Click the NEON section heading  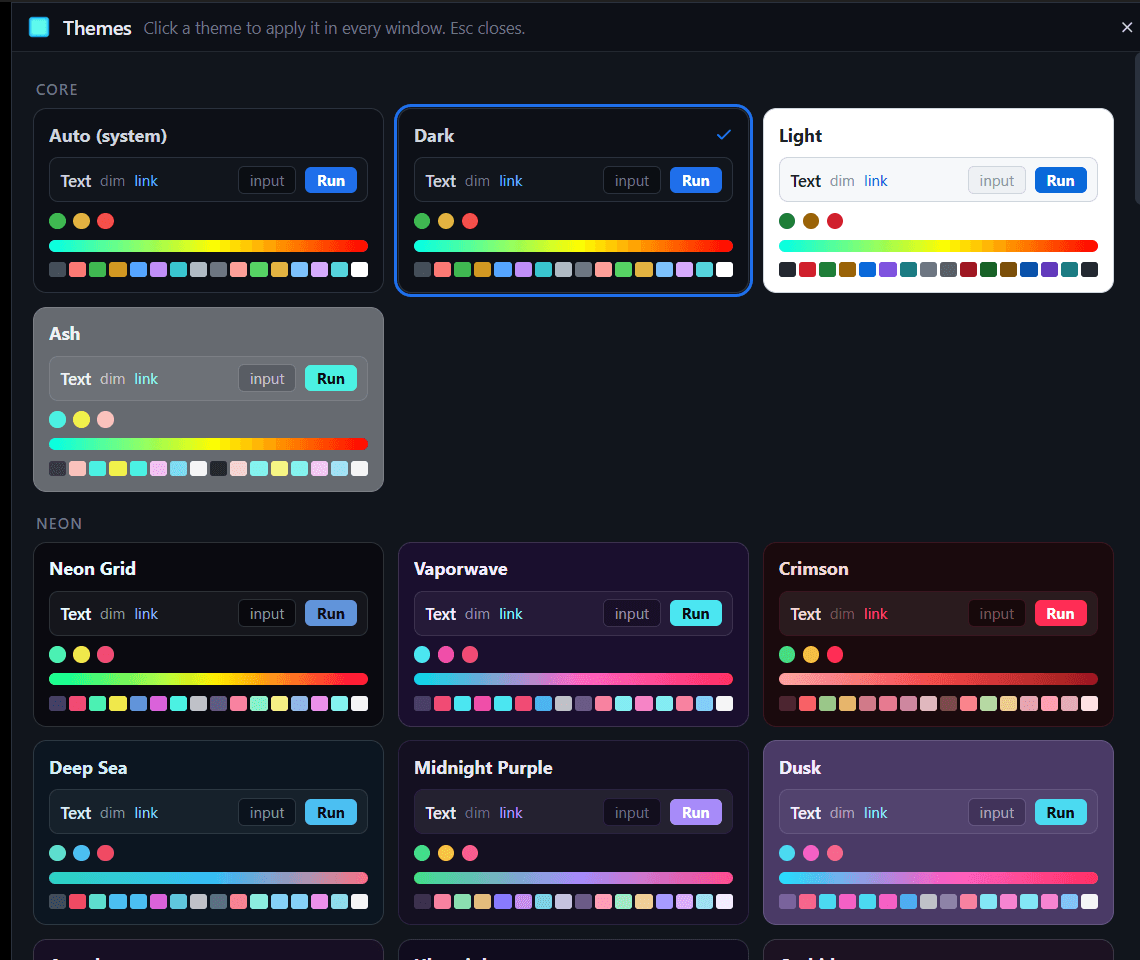coord(59,524)
